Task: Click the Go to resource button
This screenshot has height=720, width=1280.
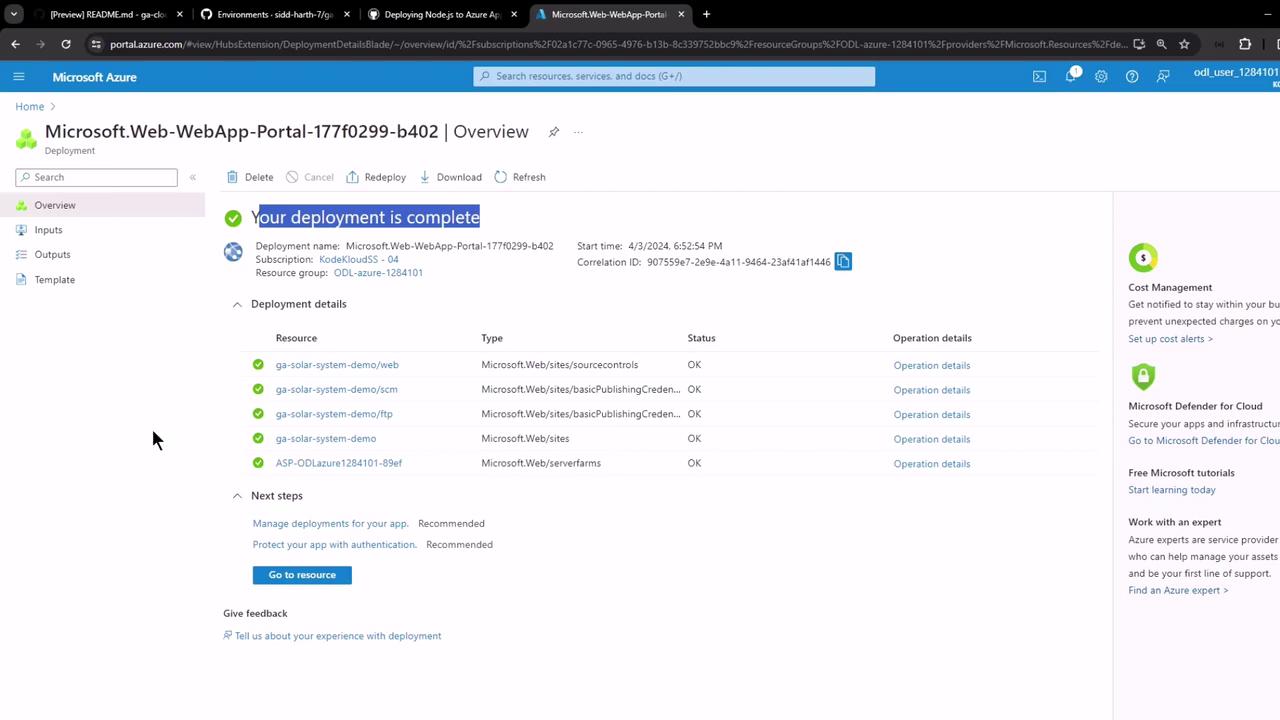Action: pos(302,575)
